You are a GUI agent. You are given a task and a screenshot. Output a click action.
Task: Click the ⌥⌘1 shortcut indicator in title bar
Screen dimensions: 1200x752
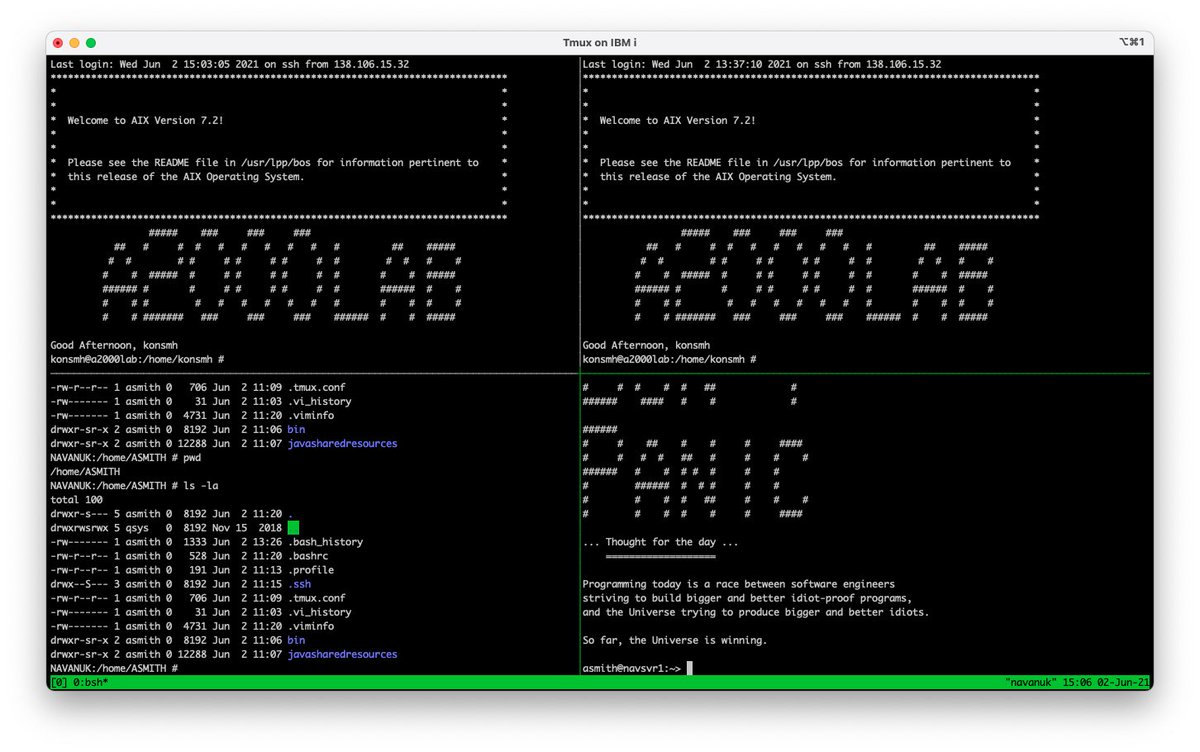(1131, 43)
